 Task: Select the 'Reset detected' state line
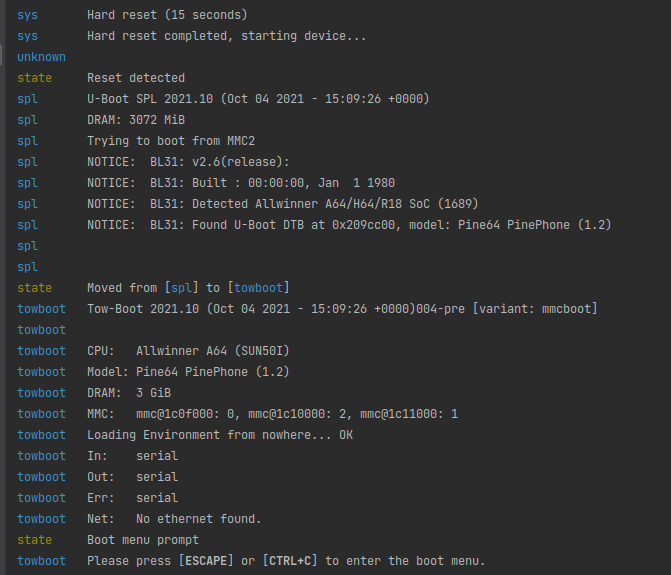click(136, 78)
